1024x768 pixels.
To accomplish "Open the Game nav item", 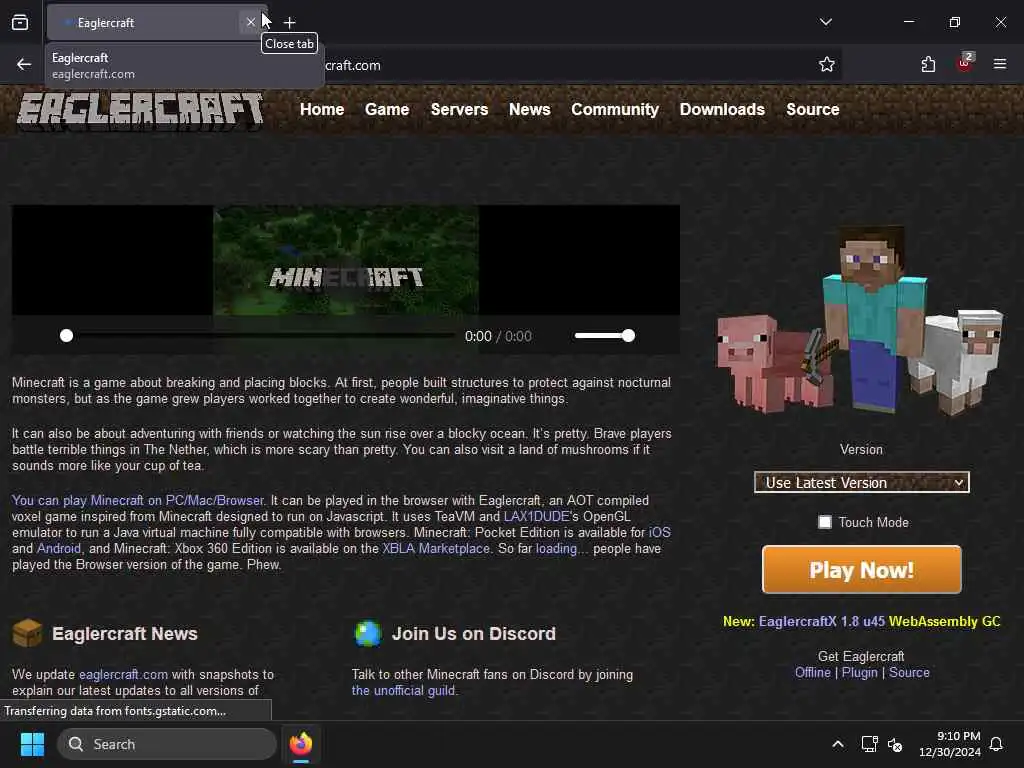I will coord(387,109).
